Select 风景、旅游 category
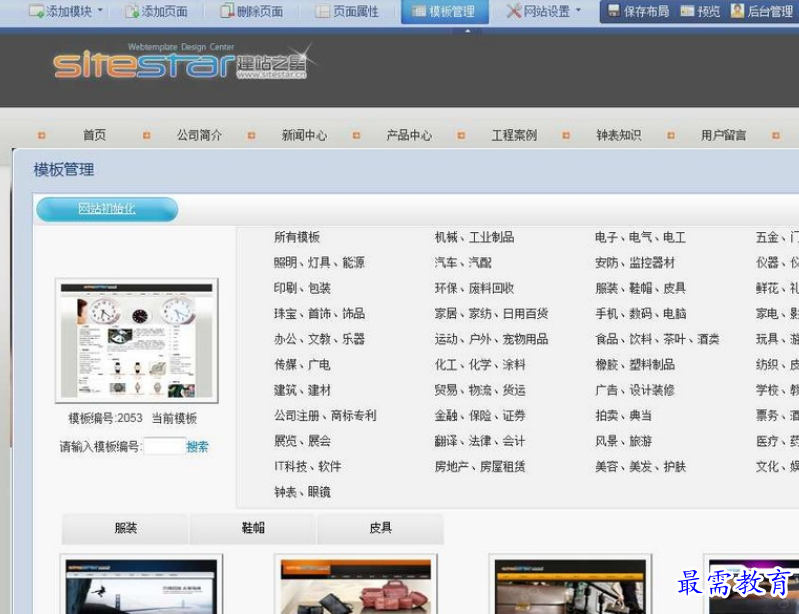The width and height of the screenshot is (799, 614). point(624,441)
